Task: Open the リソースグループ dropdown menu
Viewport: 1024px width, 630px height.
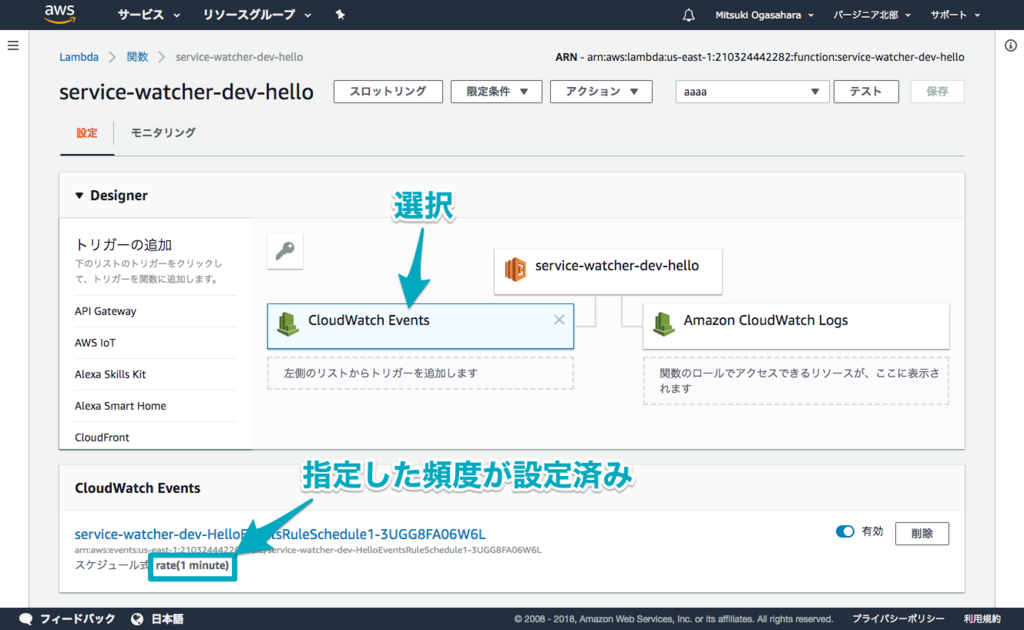Action: coord(257,14)
